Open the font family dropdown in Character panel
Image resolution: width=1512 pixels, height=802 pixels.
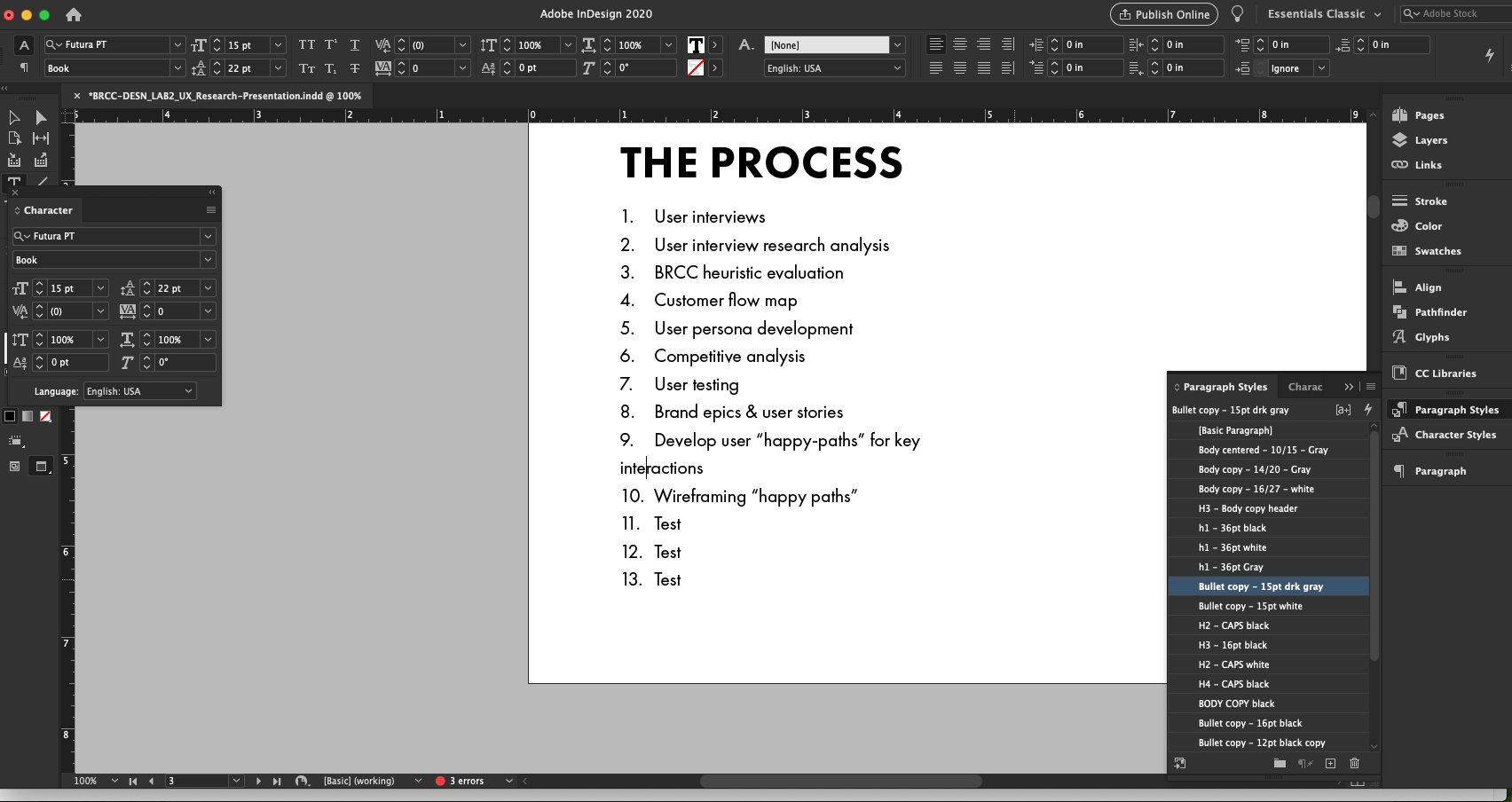[x=208, y=236]
